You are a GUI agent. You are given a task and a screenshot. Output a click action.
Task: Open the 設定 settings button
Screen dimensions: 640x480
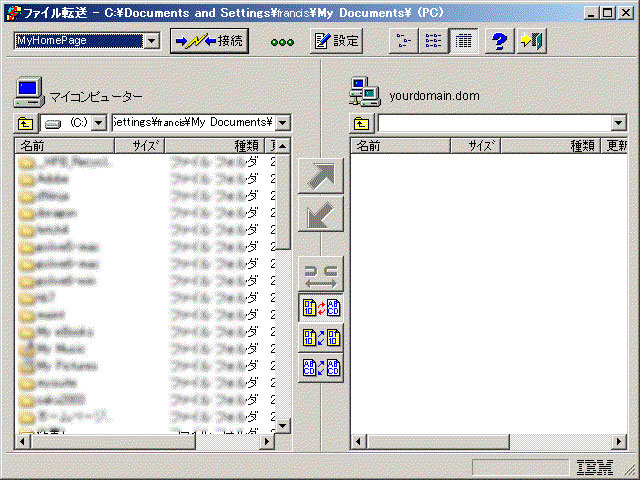coord(335,41)
